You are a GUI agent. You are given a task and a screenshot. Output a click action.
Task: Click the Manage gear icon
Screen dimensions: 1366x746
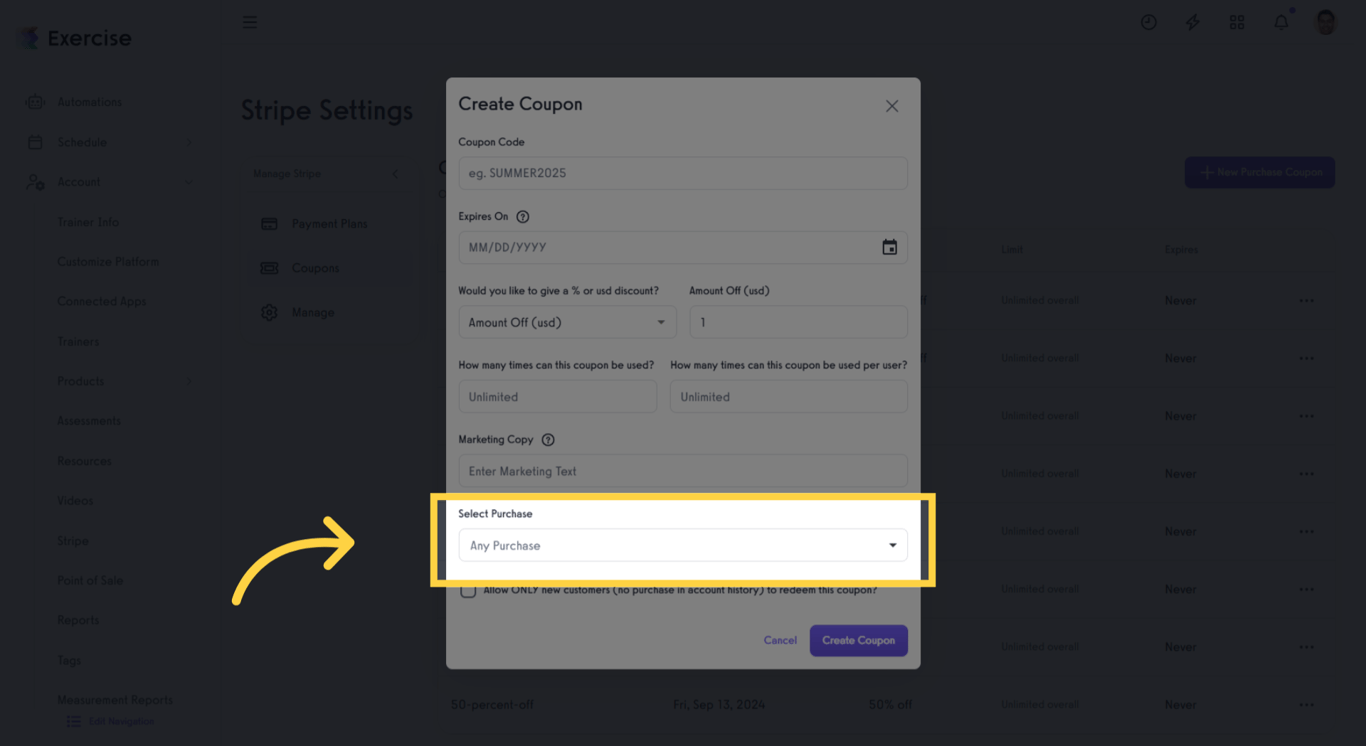pos(269,312)
